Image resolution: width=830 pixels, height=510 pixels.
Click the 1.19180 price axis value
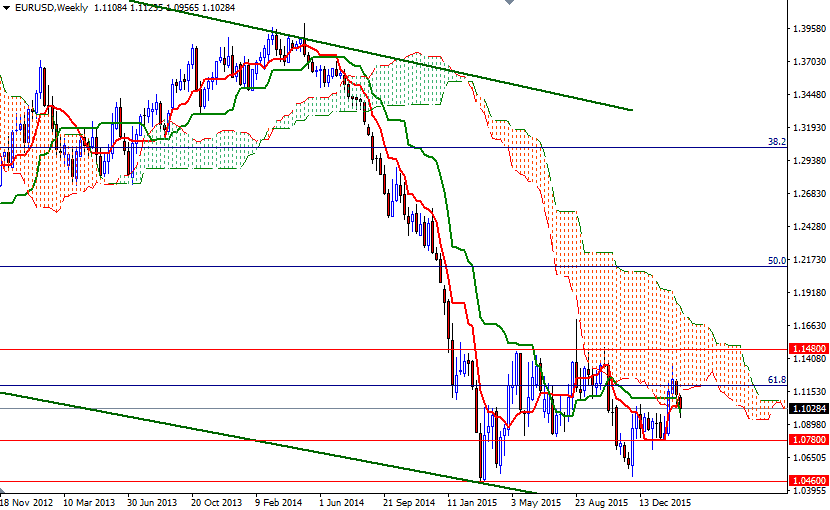click(x=810, y=292)
